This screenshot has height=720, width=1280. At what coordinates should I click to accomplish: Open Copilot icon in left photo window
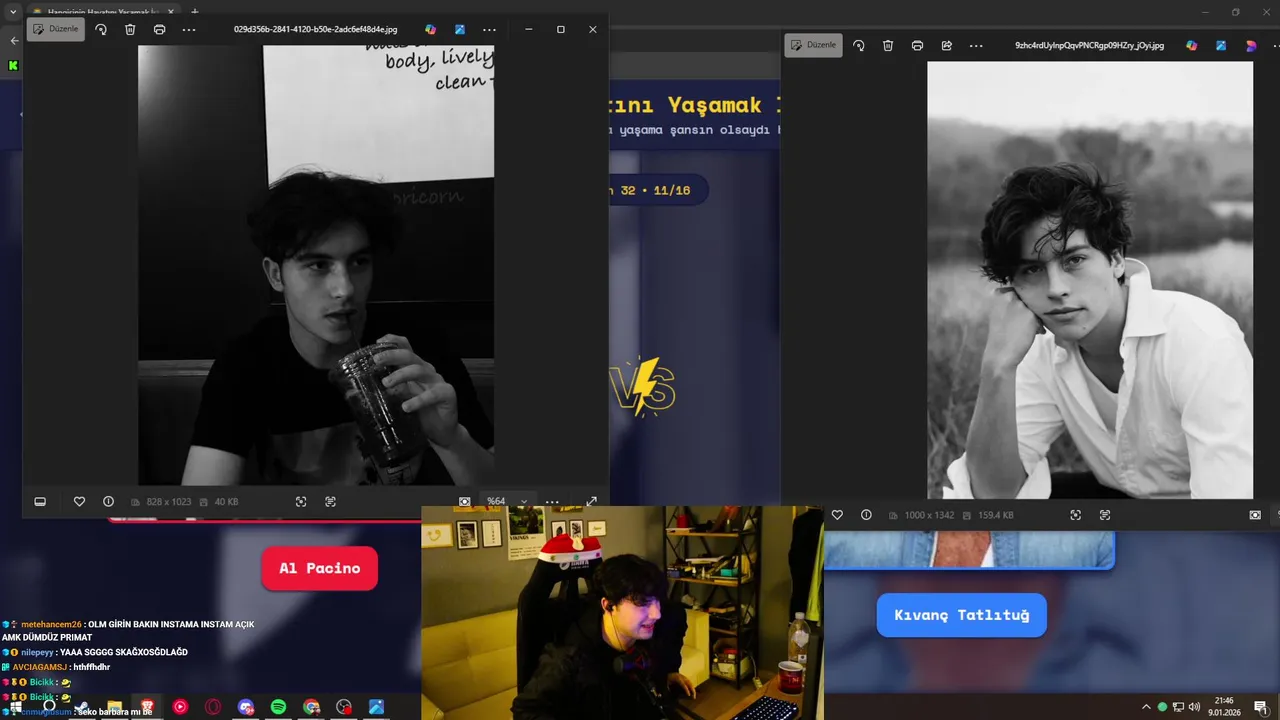pyautogui.click(x=431, y=29)
